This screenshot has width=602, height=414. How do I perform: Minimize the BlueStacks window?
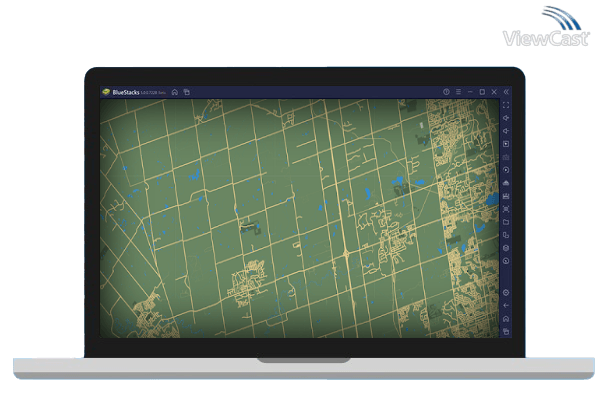[x=470, y=92]
